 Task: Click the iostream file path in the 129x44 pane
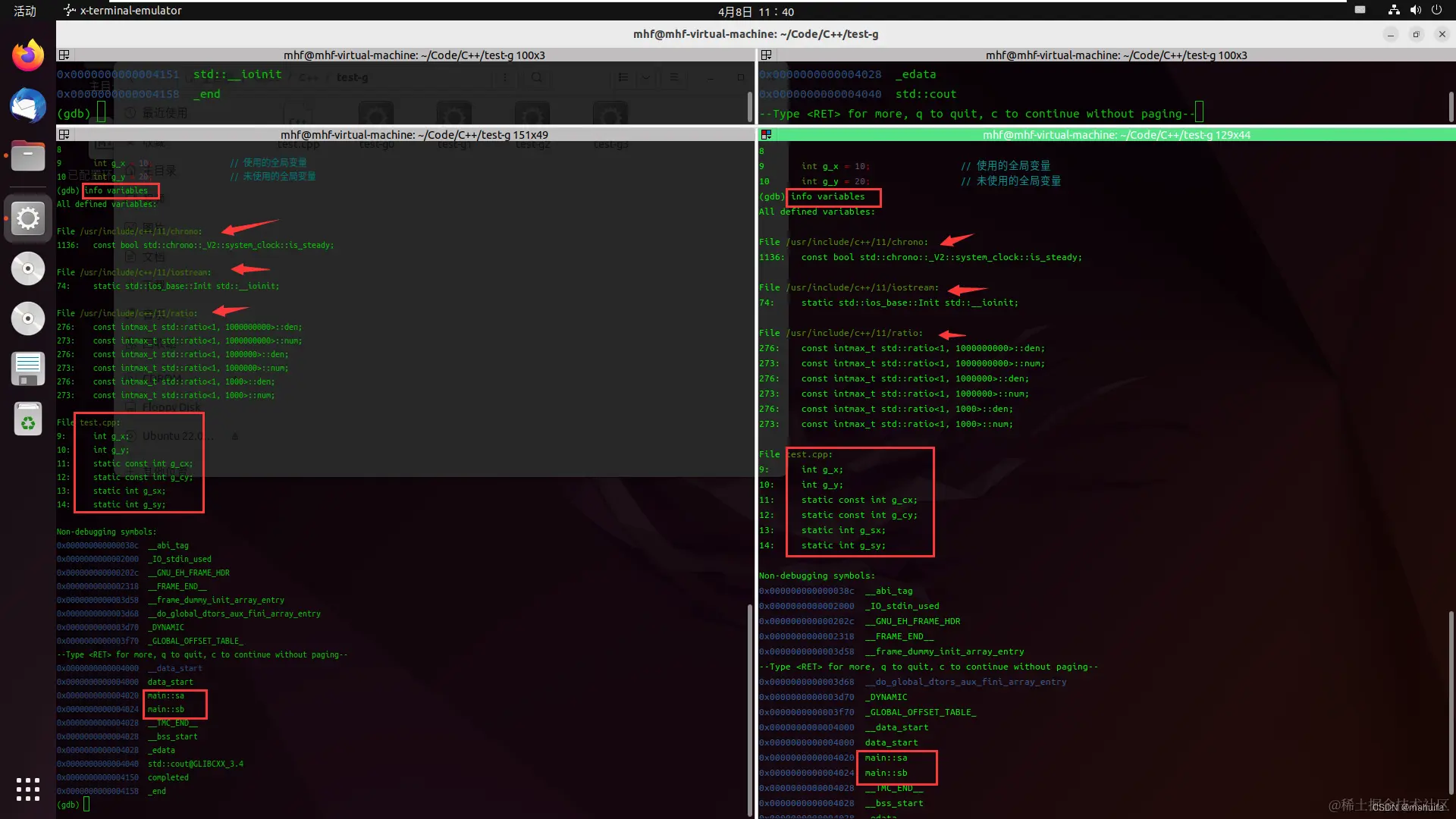[x=862, y=287]
